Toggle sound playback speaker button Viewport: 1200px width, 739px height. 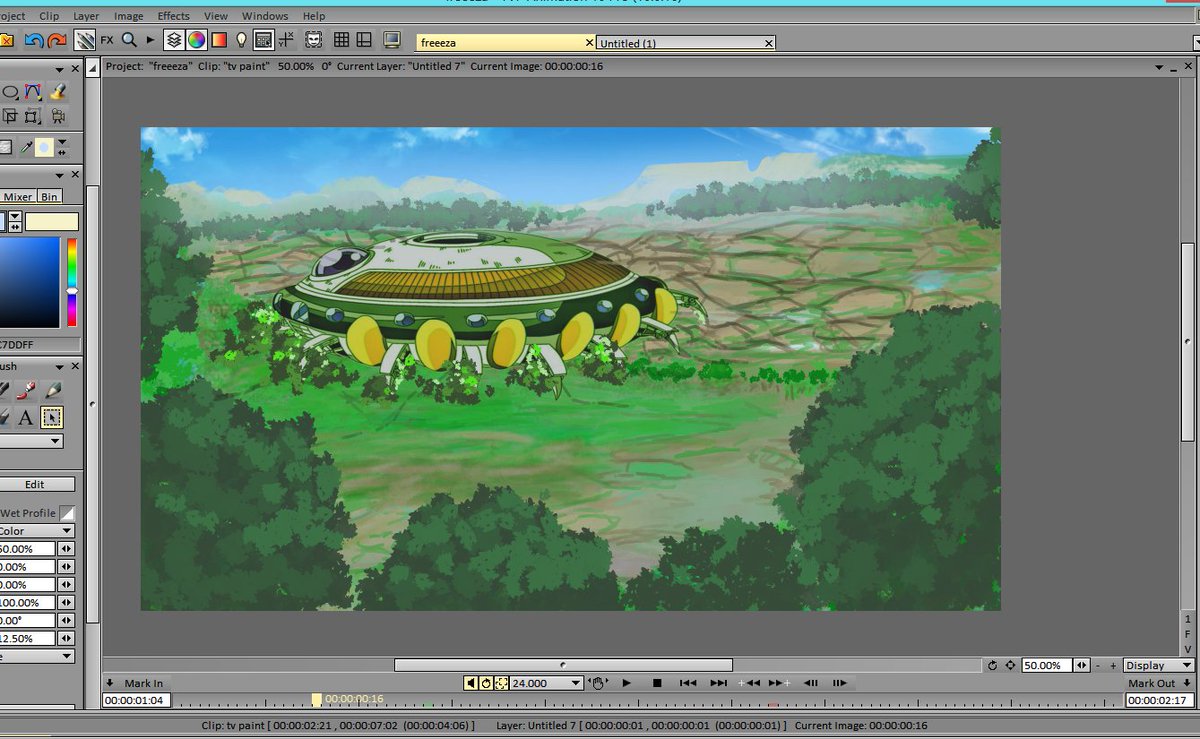click(470, 683)
